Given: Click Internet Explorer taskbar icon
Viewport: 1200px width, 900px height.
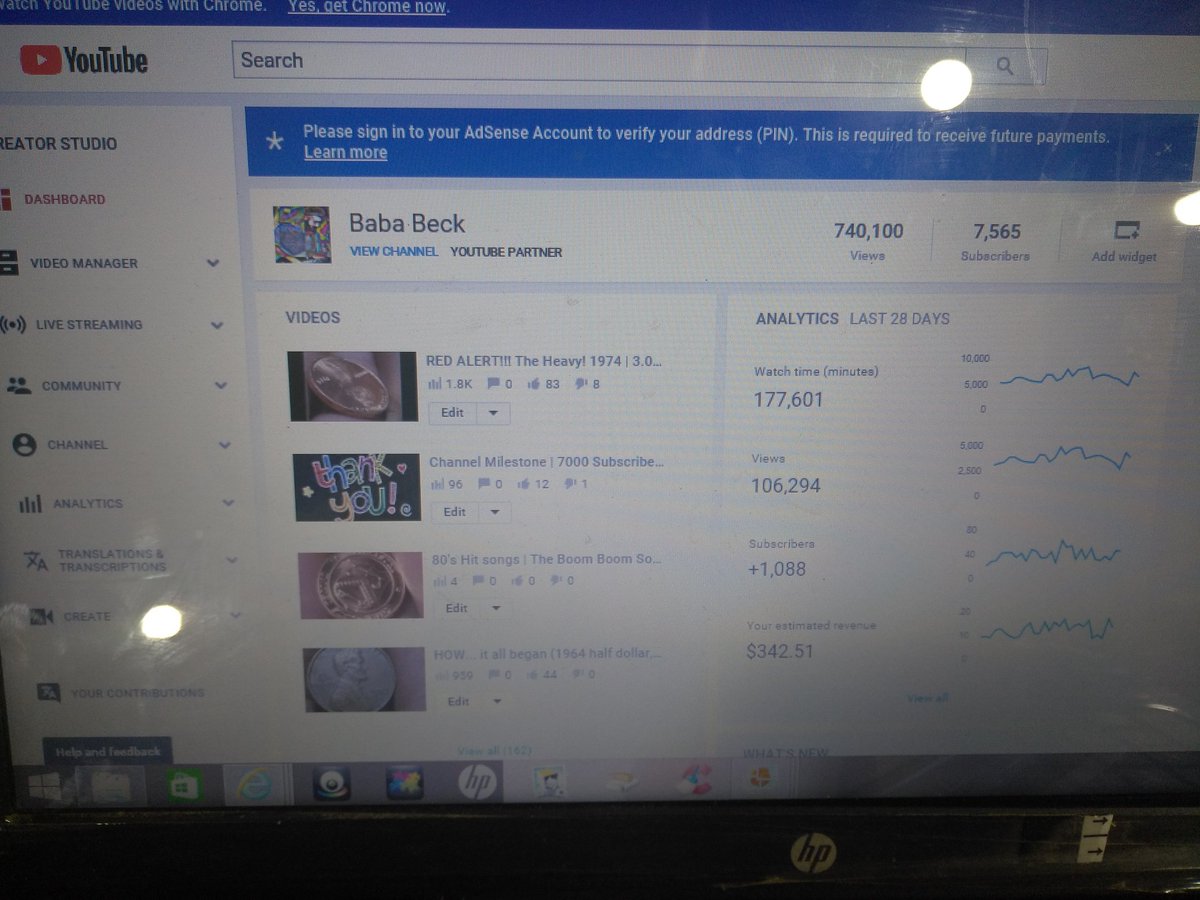Looking at the screenshot, I should (257, 785).
